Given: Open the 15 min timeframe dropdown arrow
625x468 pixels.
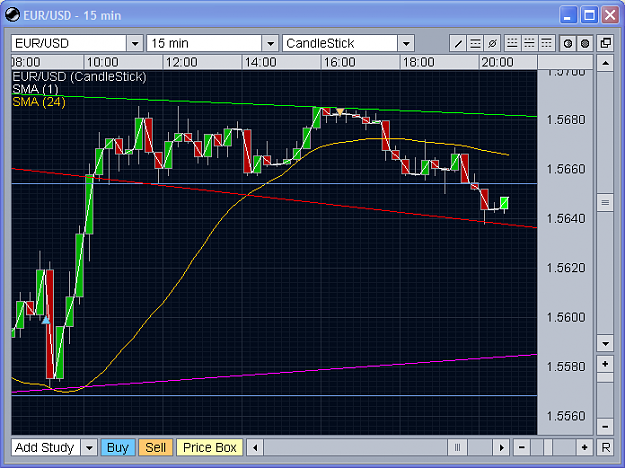Looking at the screenshot, I should click(x=270, y=43).
